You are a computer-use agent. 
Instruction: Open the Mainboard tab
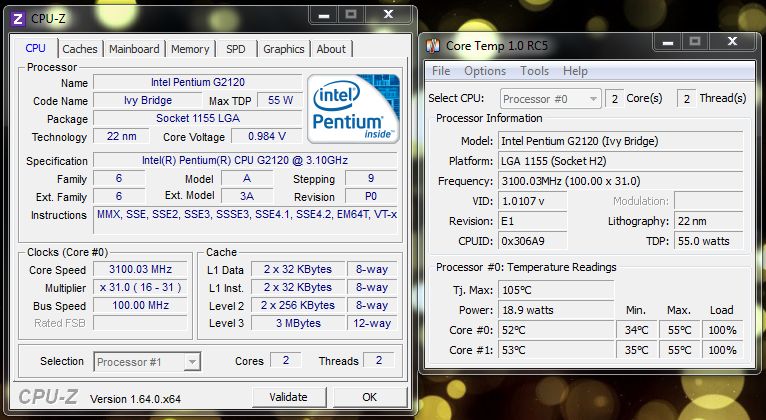click(x=134, y=49)
